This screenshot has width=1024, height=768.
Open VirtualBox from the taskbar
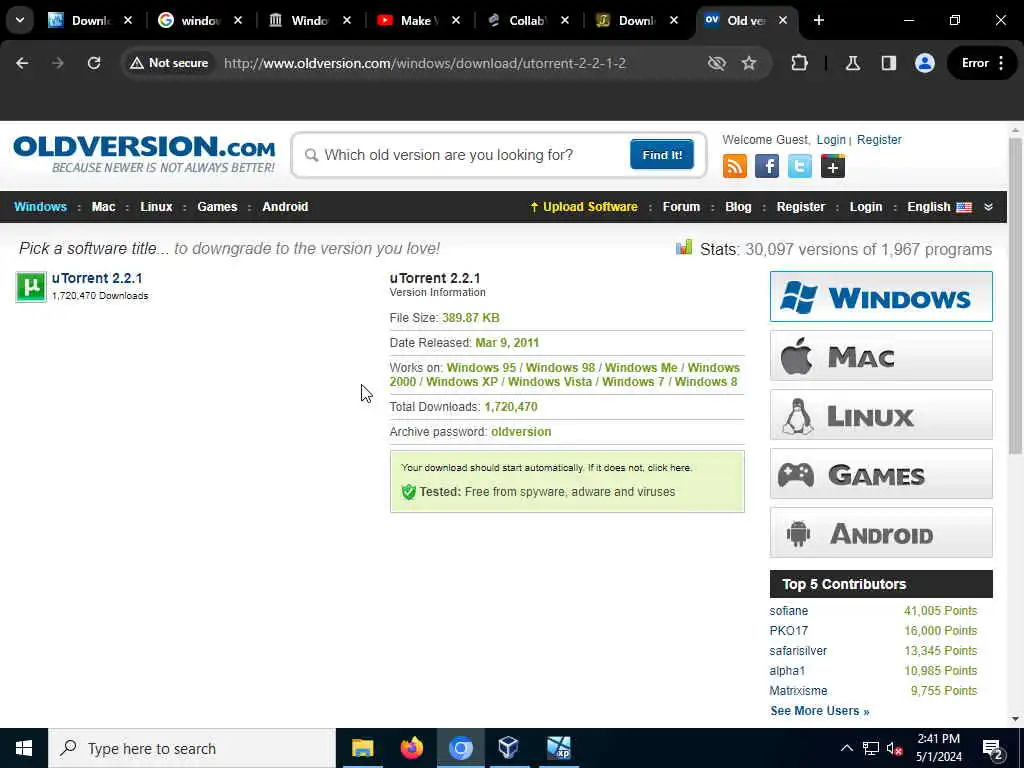[x=508, y=748]
